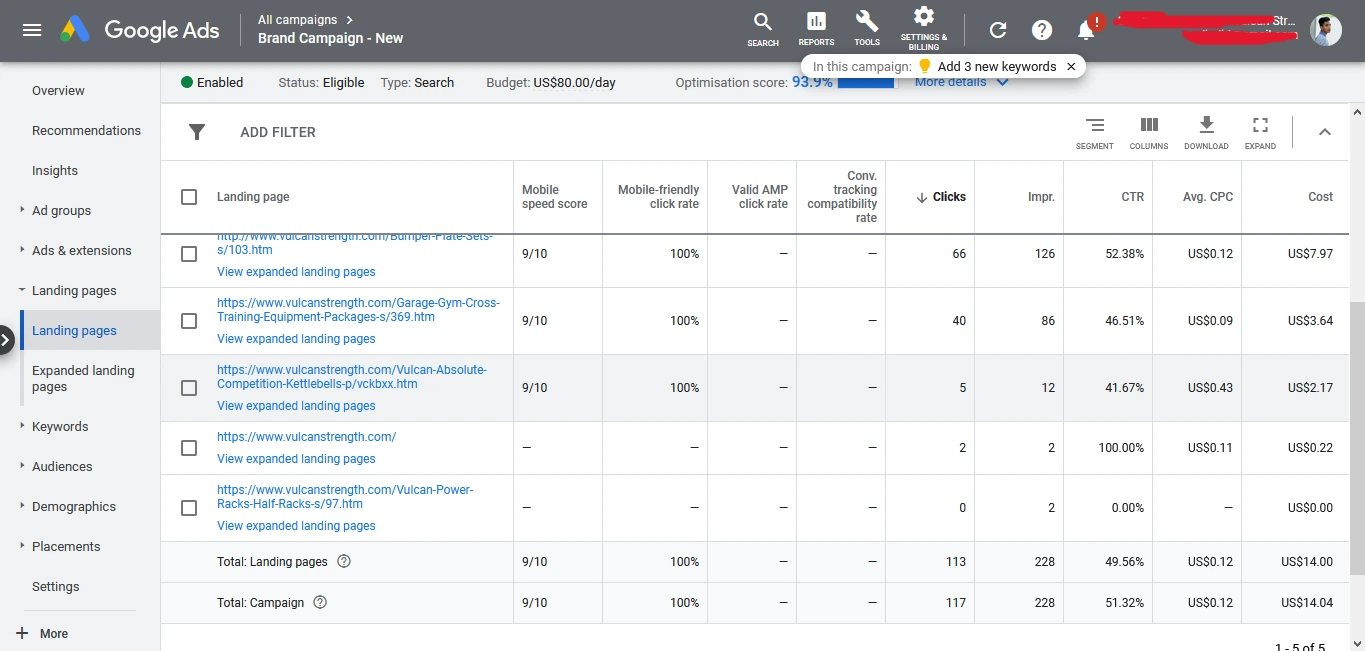
Task: Open the Tools wrench icon
Action: click(867, 29)
